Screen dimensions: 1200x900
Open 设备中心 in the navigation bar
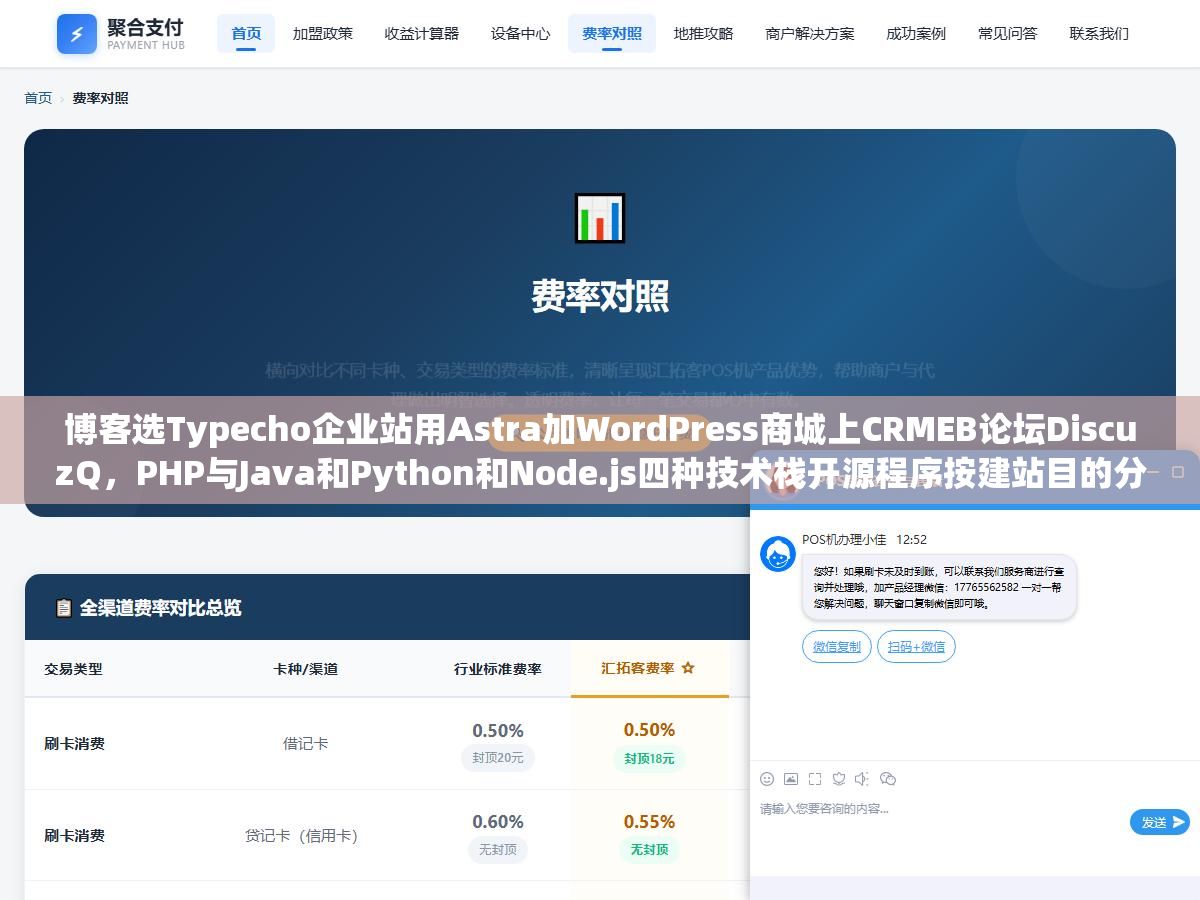(x=520, y=33)
